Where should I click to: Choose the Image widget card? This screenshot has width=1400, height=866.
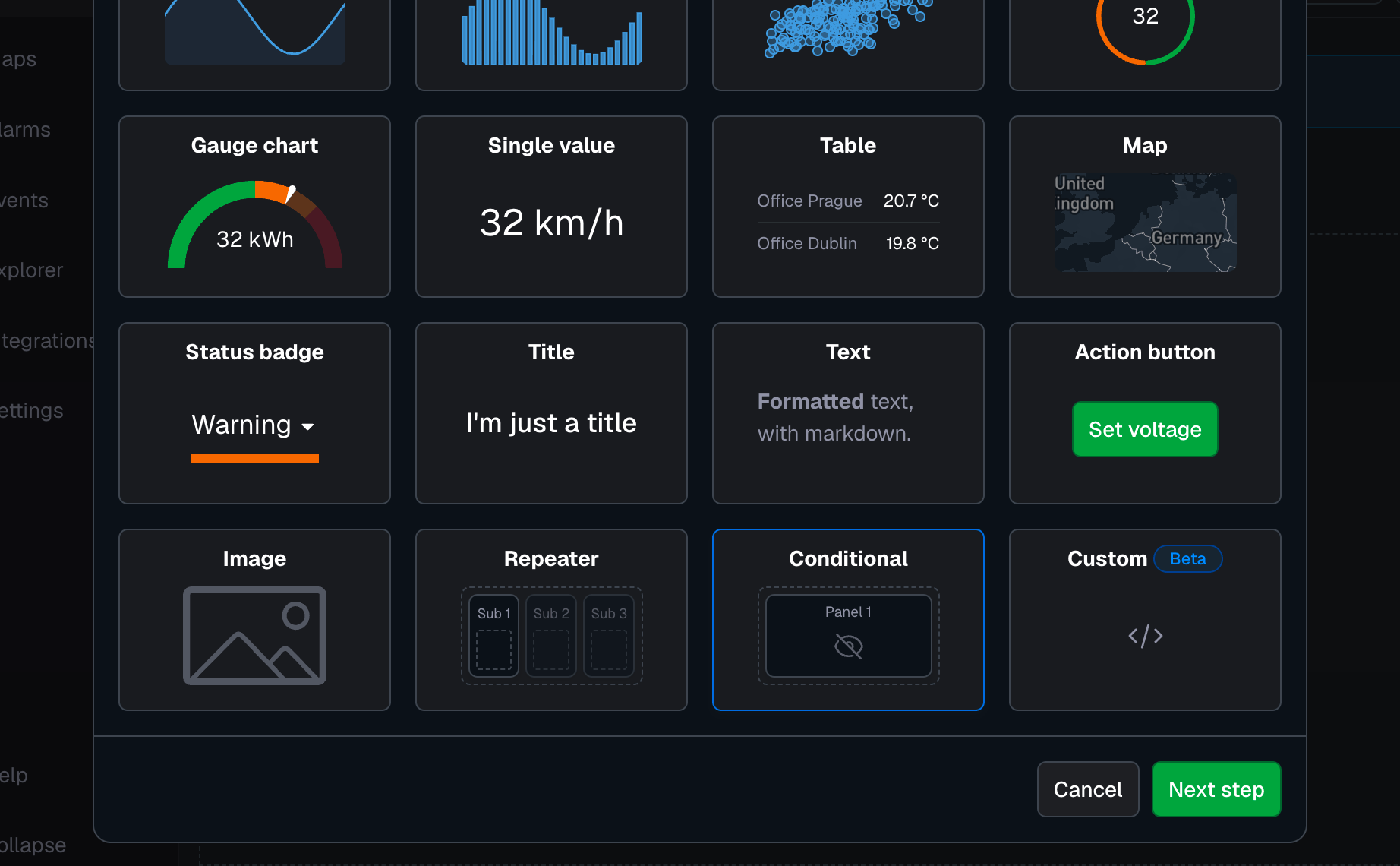tap(254, 620)
